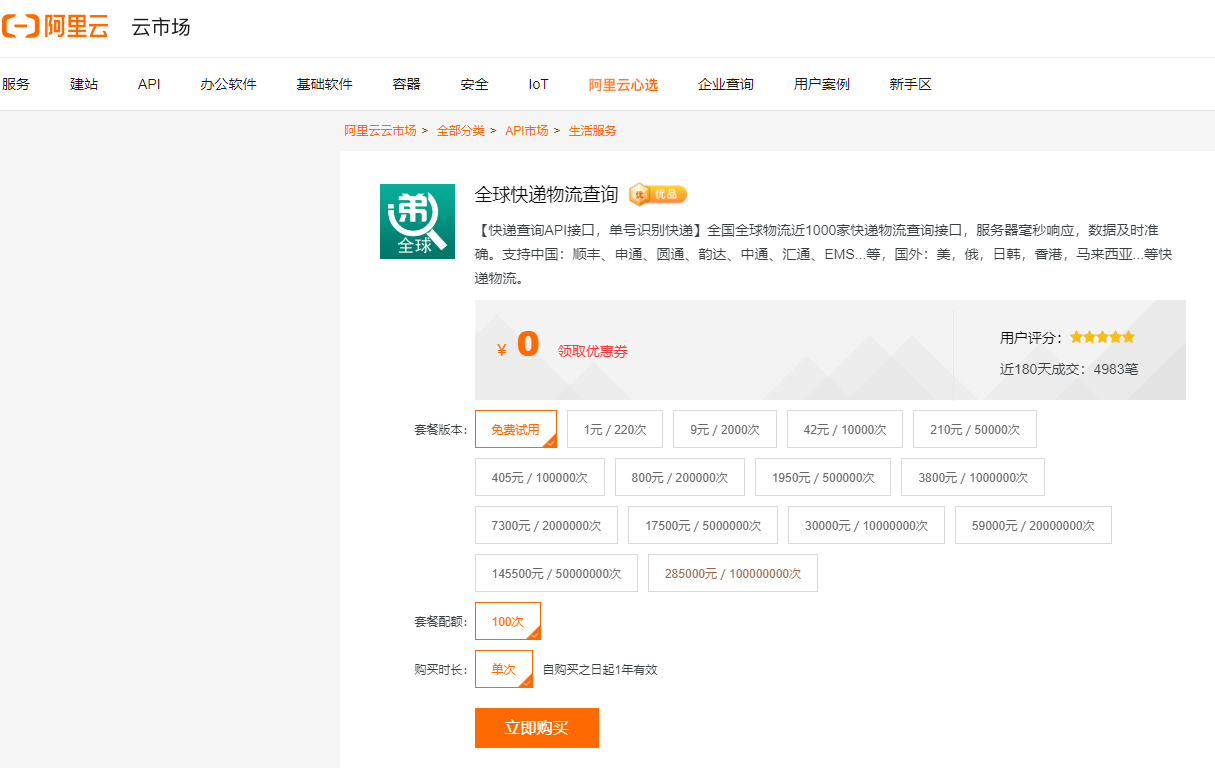Go to 全部分类 breadcrumb
Screen dimensions: 1215x768
click(460, 131)
